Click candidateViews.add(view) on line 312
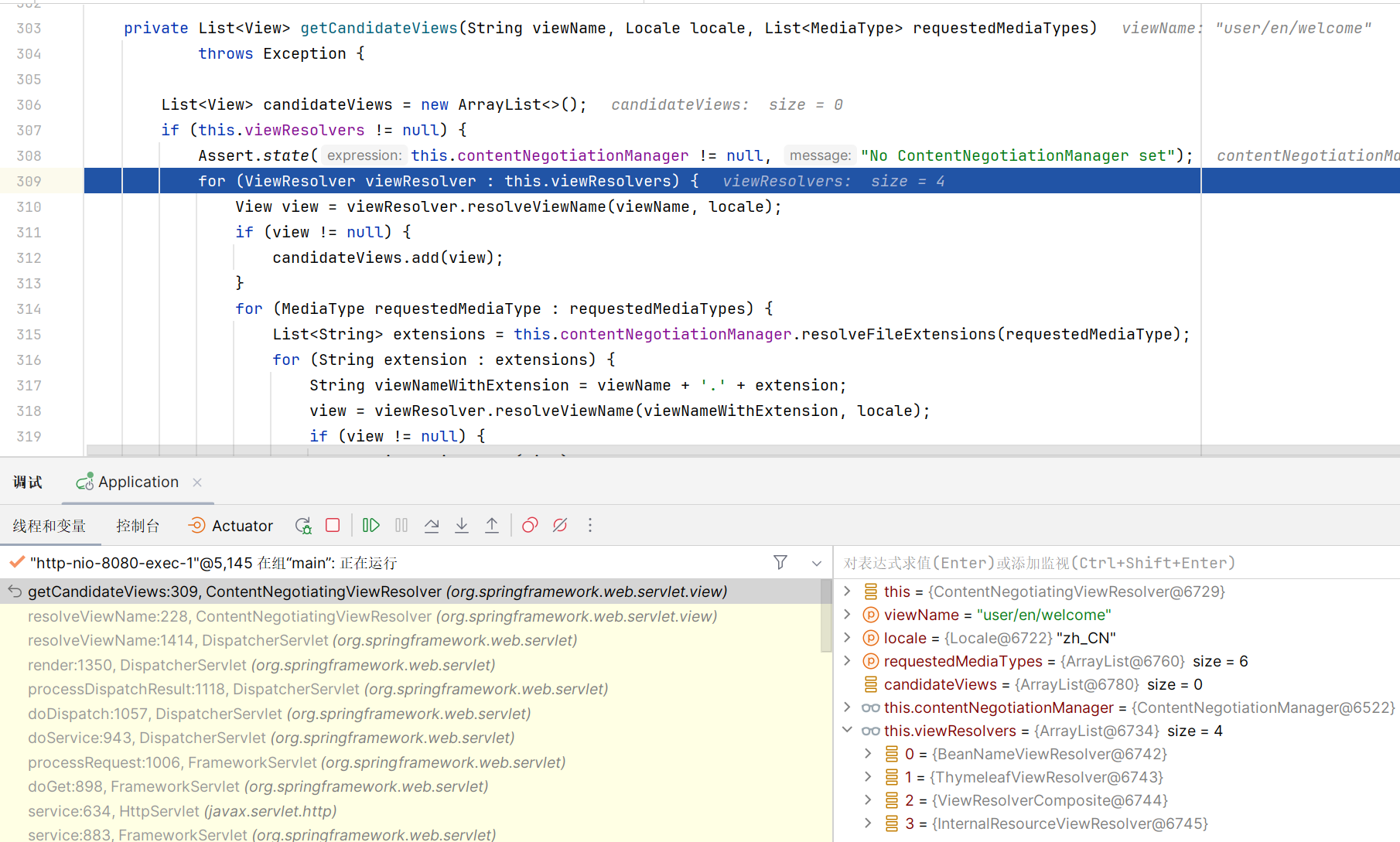 (x=388, y=257)
